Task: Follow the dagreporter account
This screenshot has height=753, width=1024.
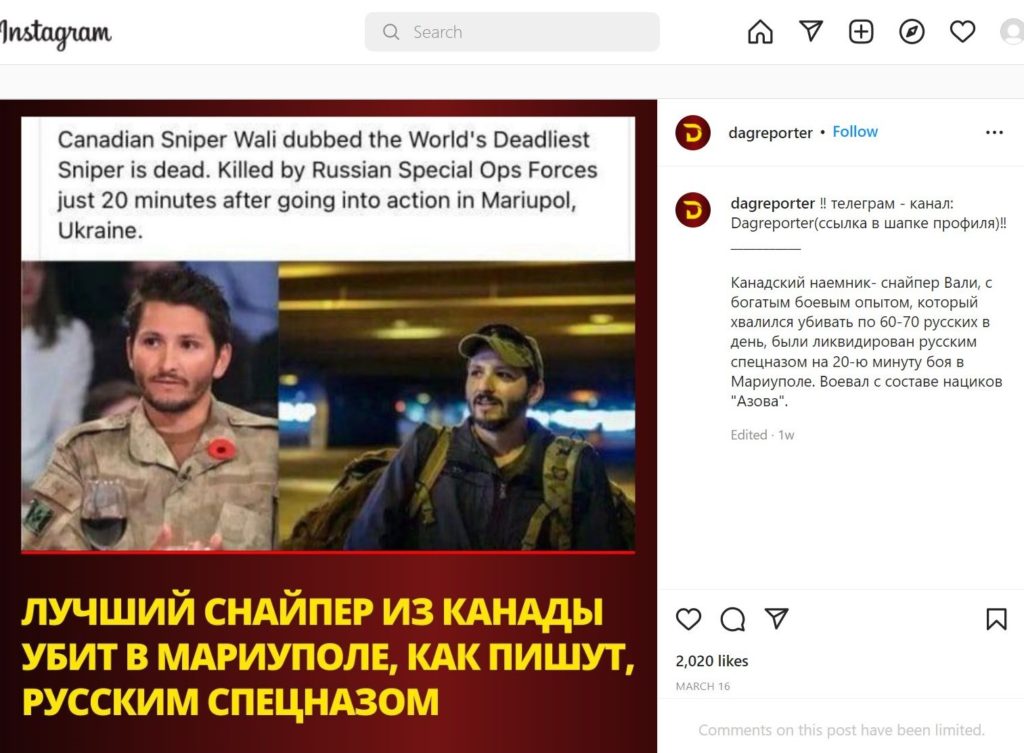Action: pyautogui.click(x=855, y=132)
